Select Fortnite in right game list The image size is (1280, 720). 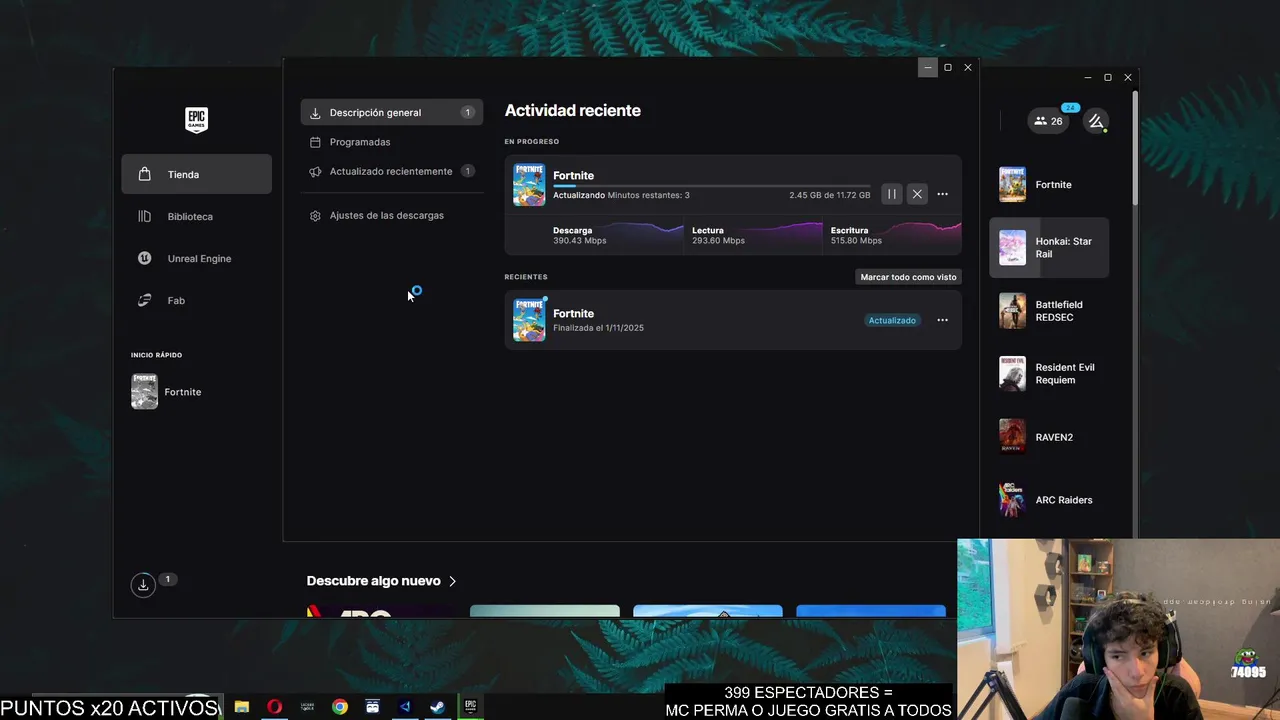tap(1049, 185)
